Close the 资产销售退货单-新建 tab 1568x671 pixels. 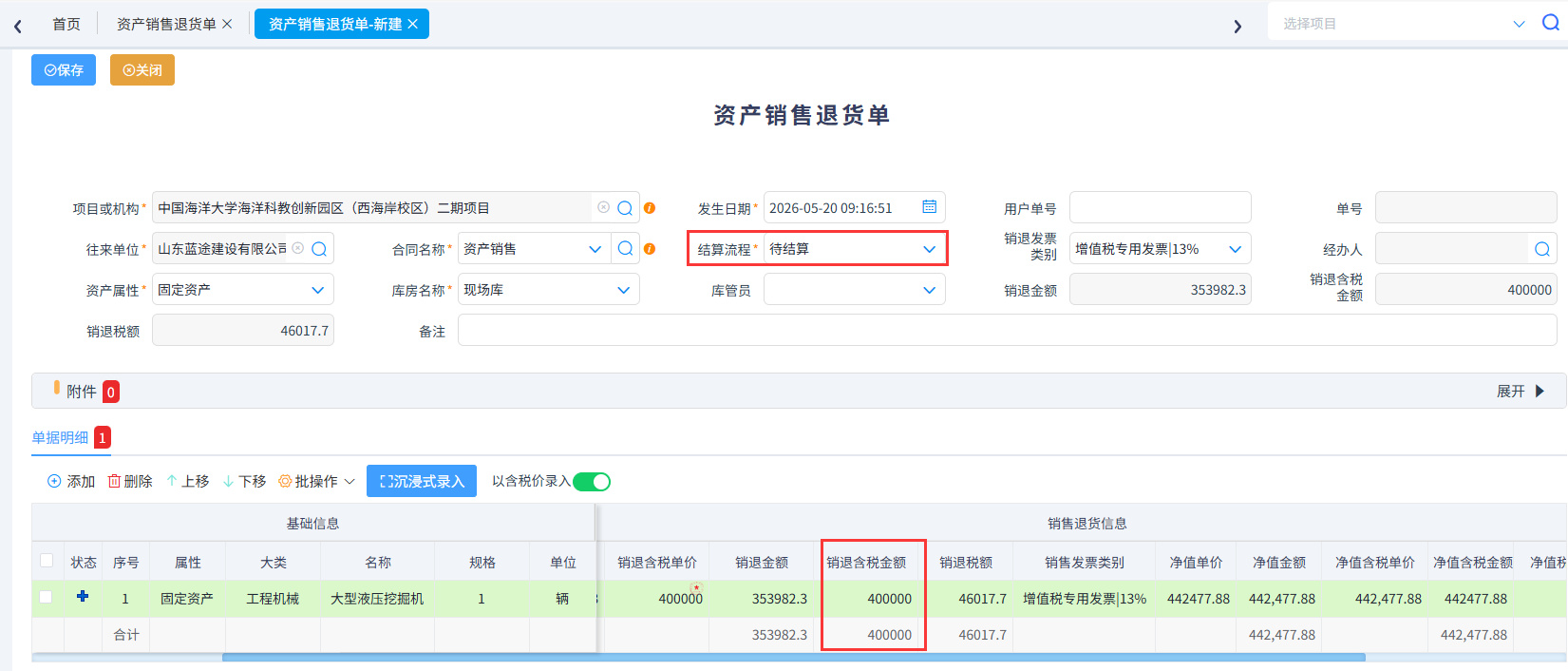(413, 24)
